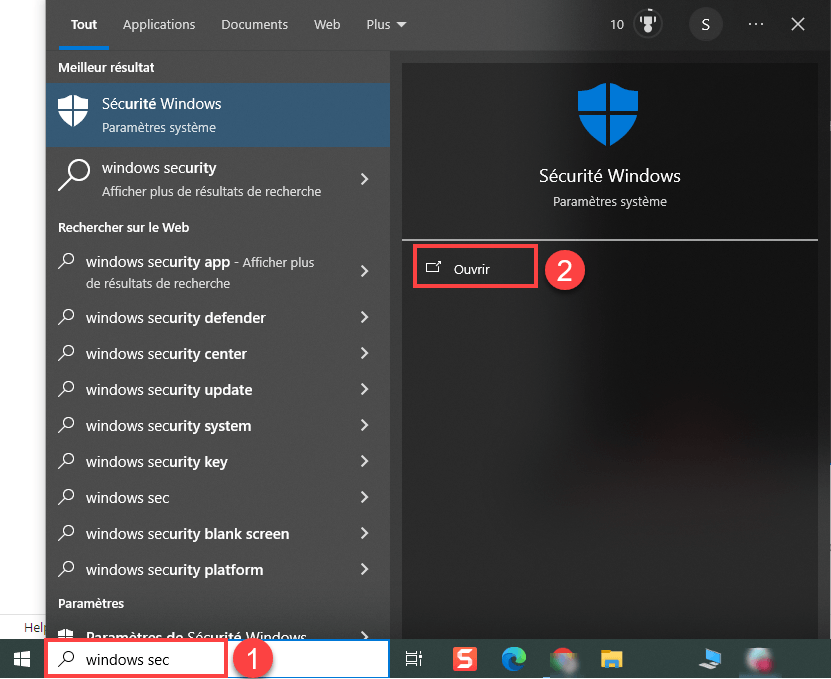
Task: Open the computer monitor icon on the taskbar
Action: click(x=710, y=659)
